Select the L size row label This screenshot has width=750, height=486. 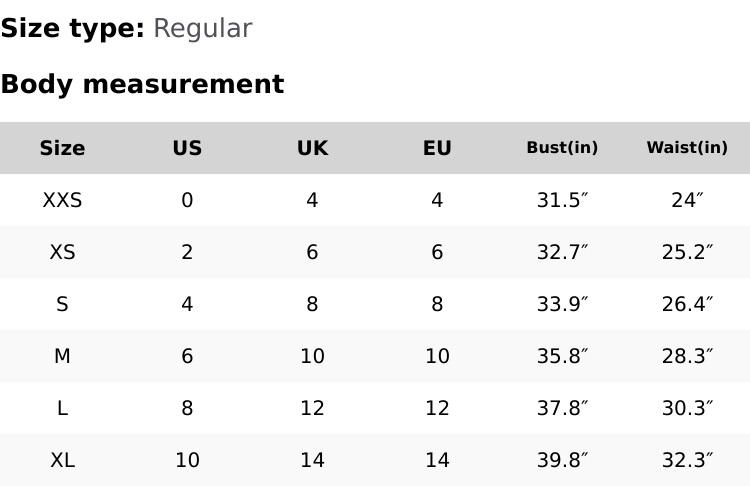62,408
